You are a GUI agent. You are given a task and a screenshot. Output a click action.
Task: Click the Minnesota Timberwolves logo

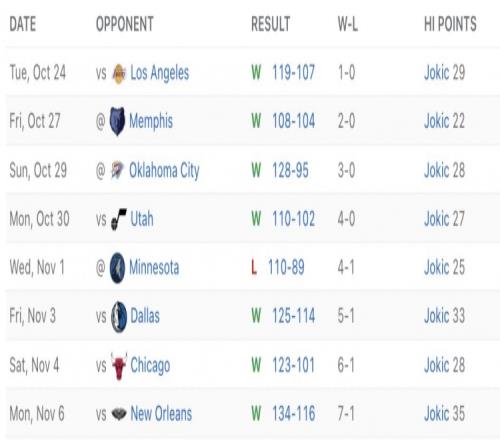(x=117, y=268)
